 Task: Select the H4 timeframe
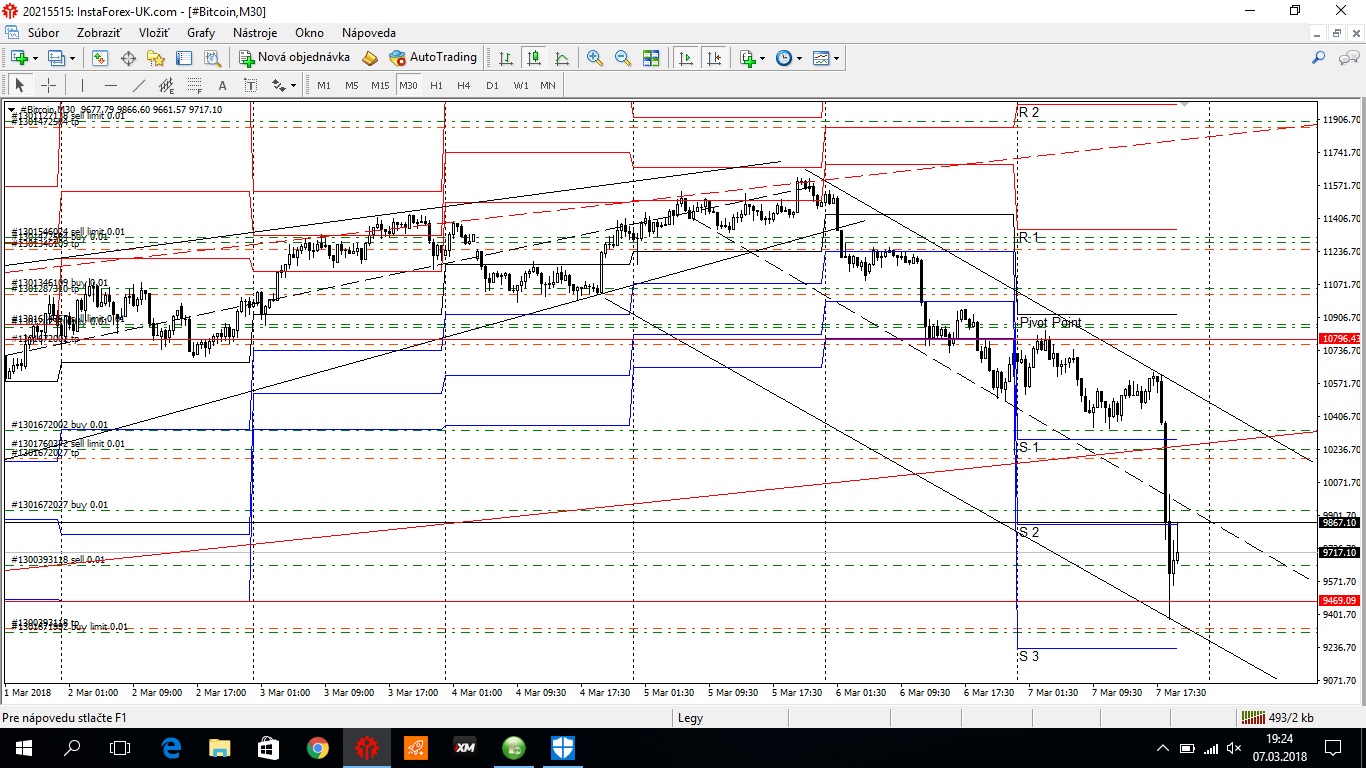coord(464,85)
